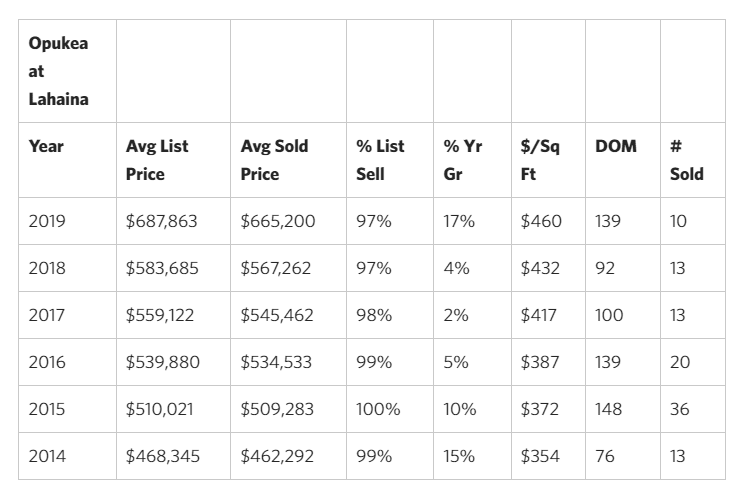Click the 'Avg List Price' column header
The width and height of the screenshot is (745, 502).
pyautogui.click(x=157, y=160)
